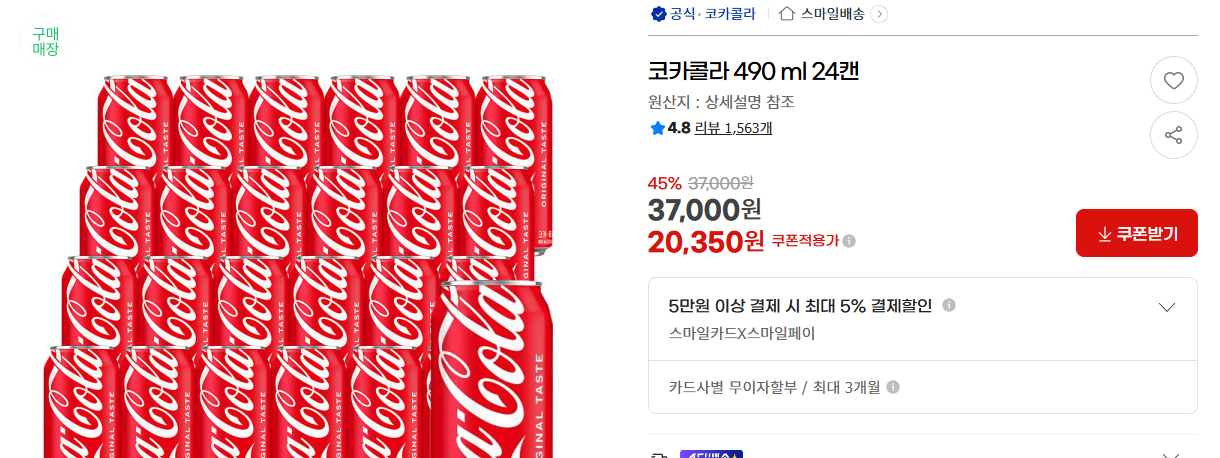This screenshot has height=458, width=1220.
Task: Click the truck delivery icon
Action: [x=659, y=455]
